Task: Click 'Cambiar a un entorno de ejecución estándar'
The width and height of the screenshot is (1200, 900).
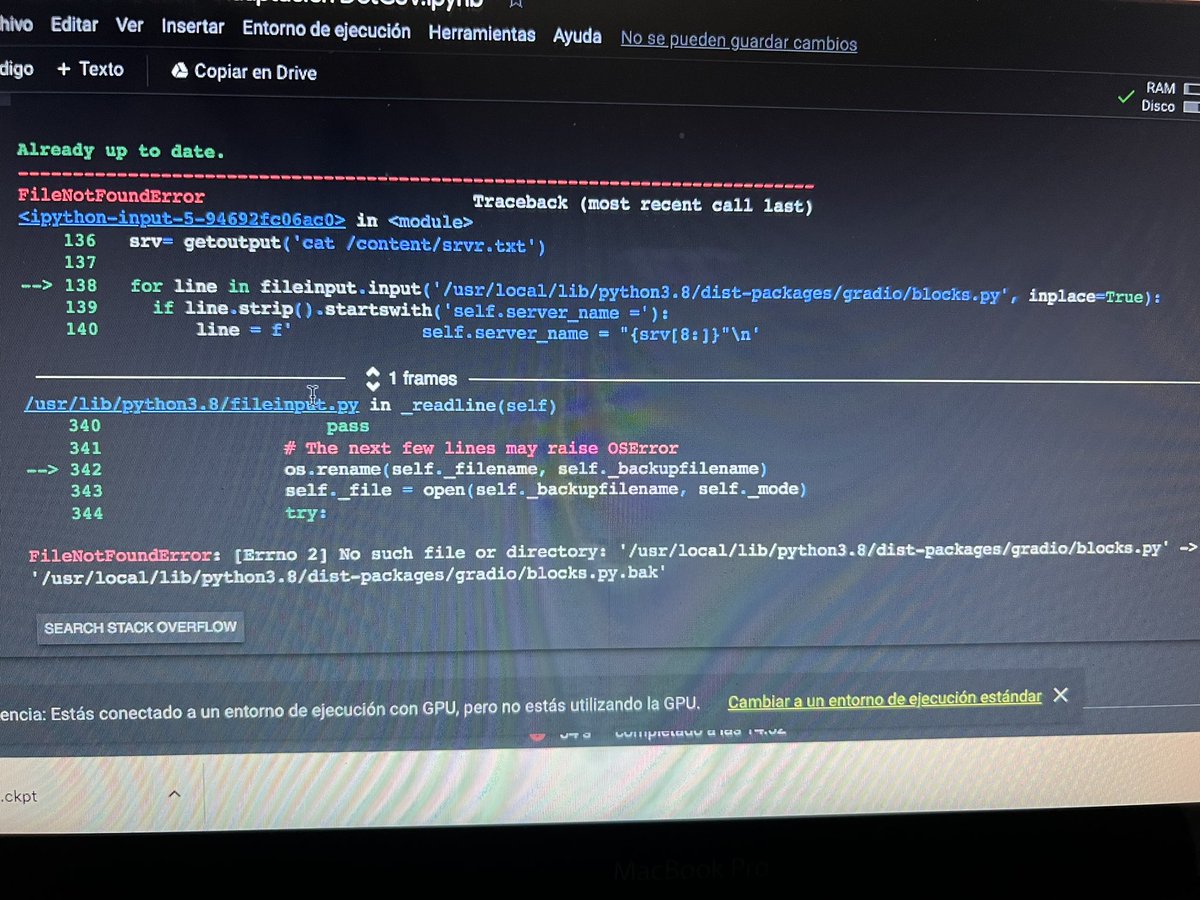Action: click(x=884, y=699)
